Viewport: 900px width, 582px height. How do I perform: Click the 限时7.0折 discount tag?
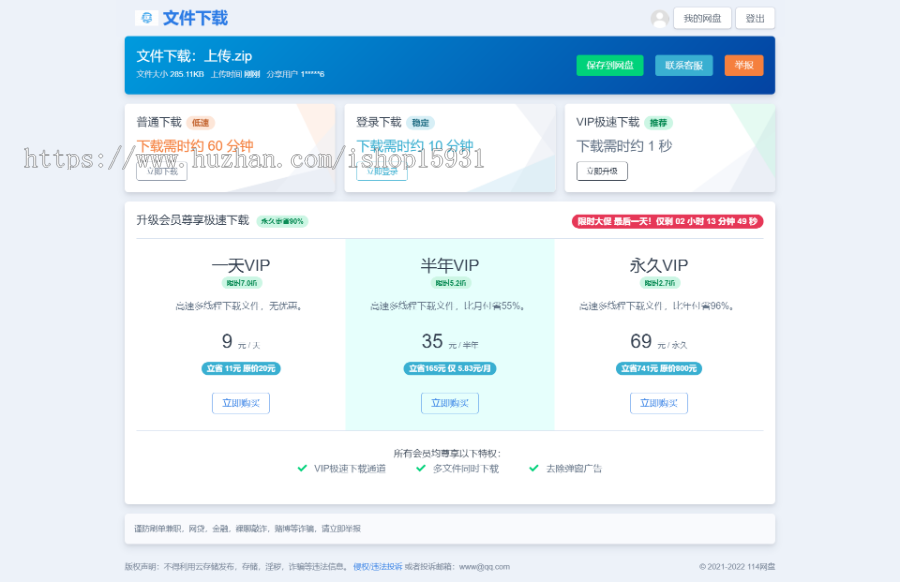coord(242,283)
